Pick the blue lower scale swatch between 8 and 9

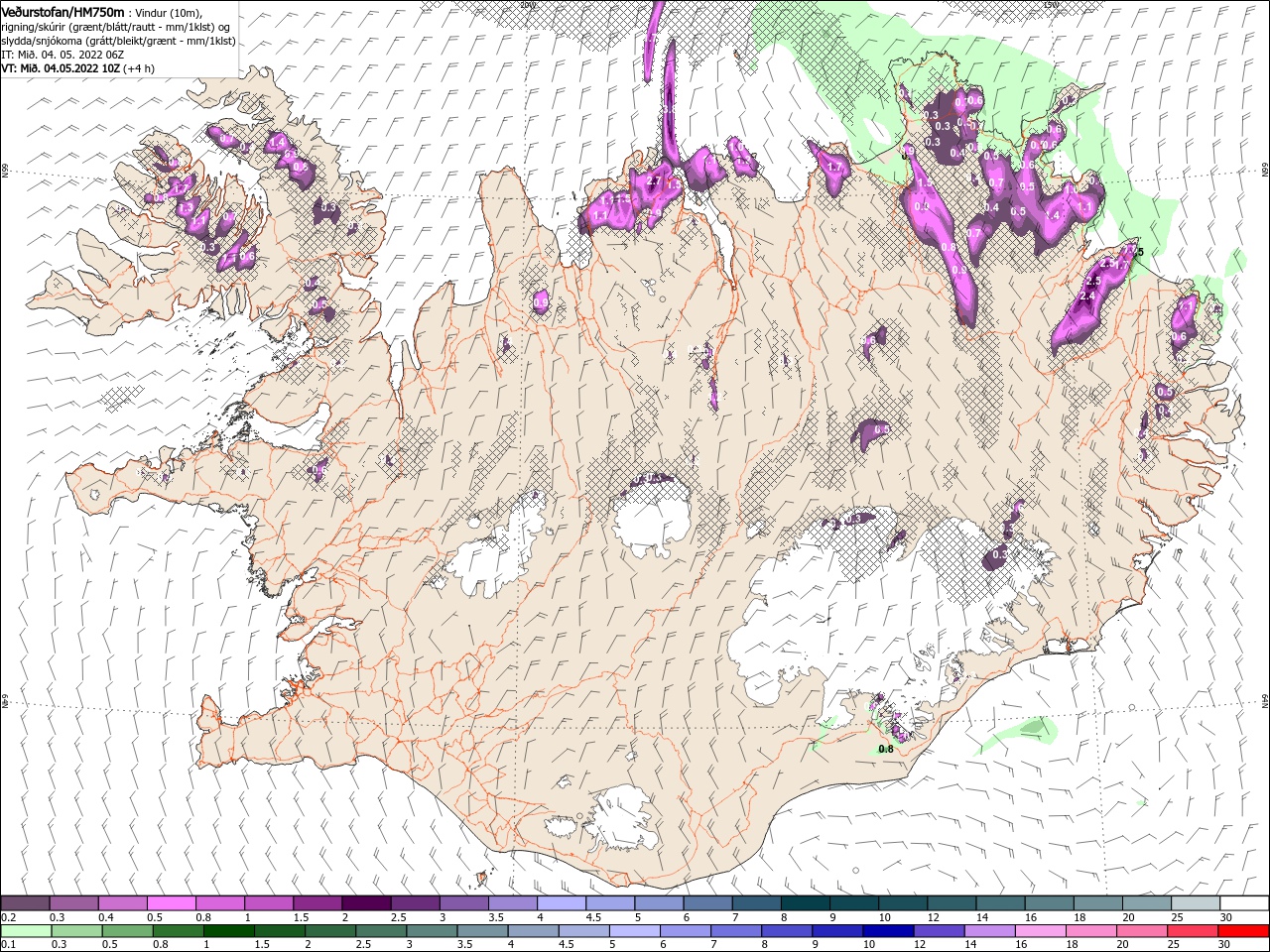pos(786,931)
